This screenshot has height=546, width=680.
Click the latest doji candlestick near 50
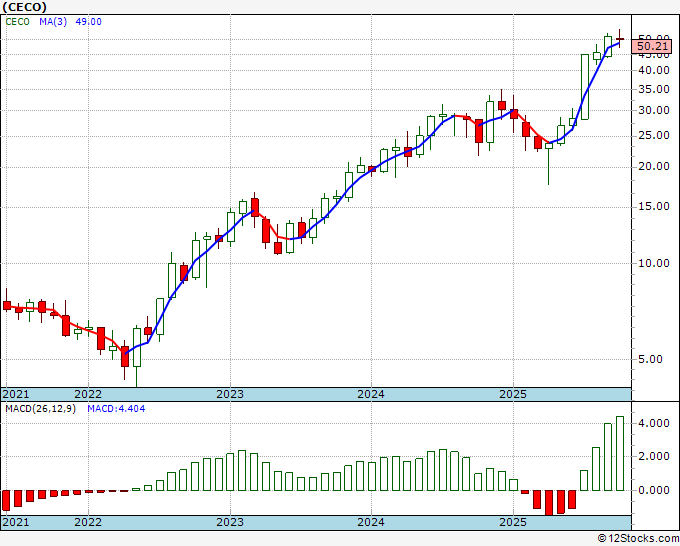(620, 39)
